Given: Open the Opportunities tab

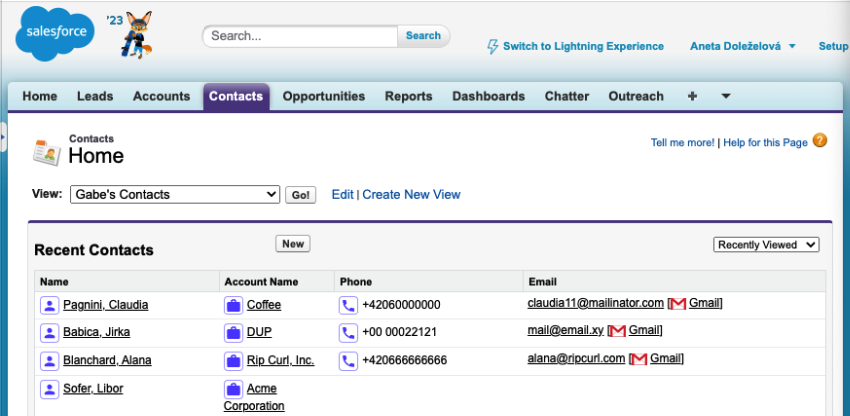Looking at the screenshot, I should coord(324,97).
